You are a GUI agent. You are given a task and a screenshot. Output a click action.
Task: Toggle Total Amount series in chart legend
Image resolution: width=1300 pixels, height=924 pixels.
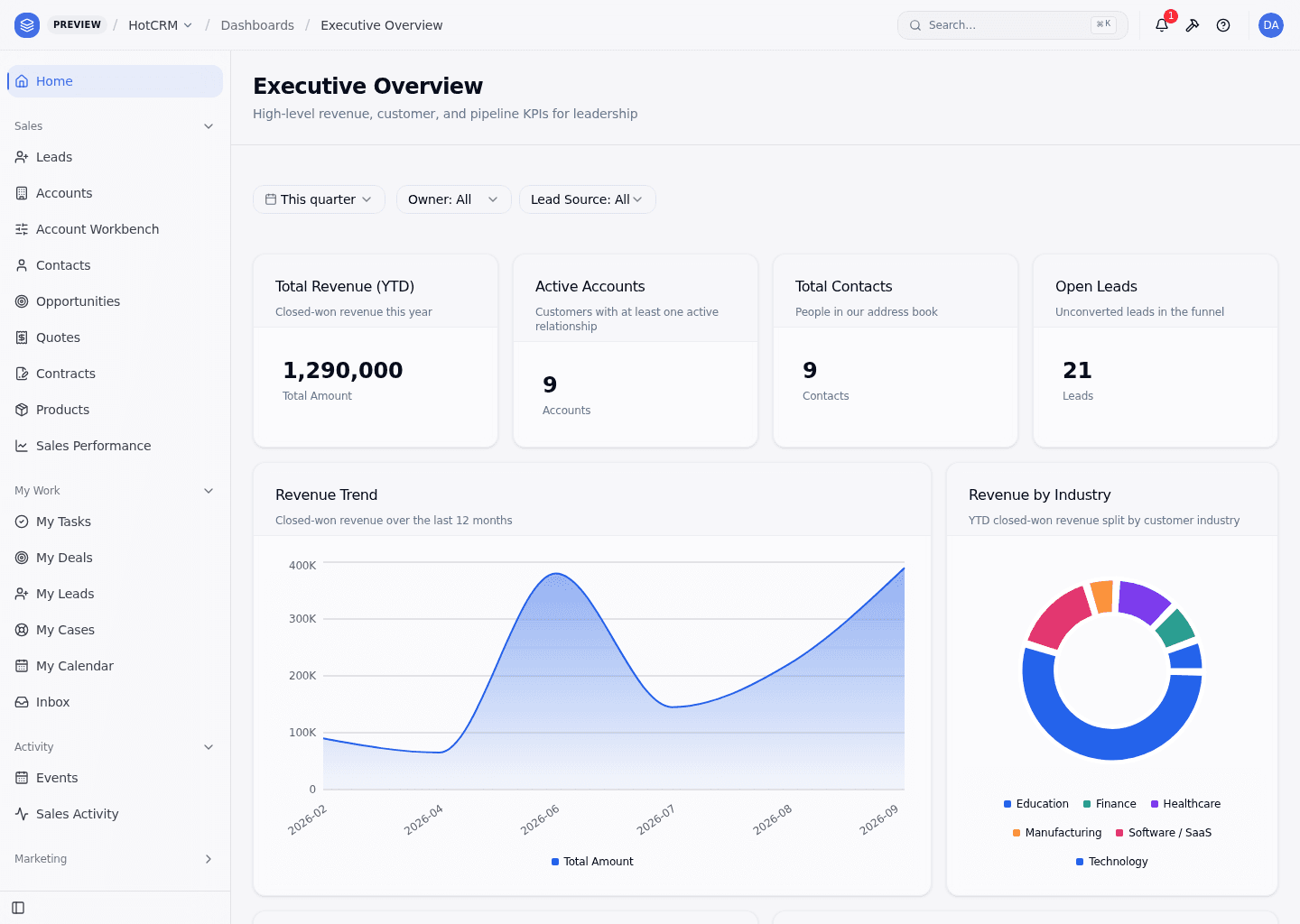[x=592, y=862]
